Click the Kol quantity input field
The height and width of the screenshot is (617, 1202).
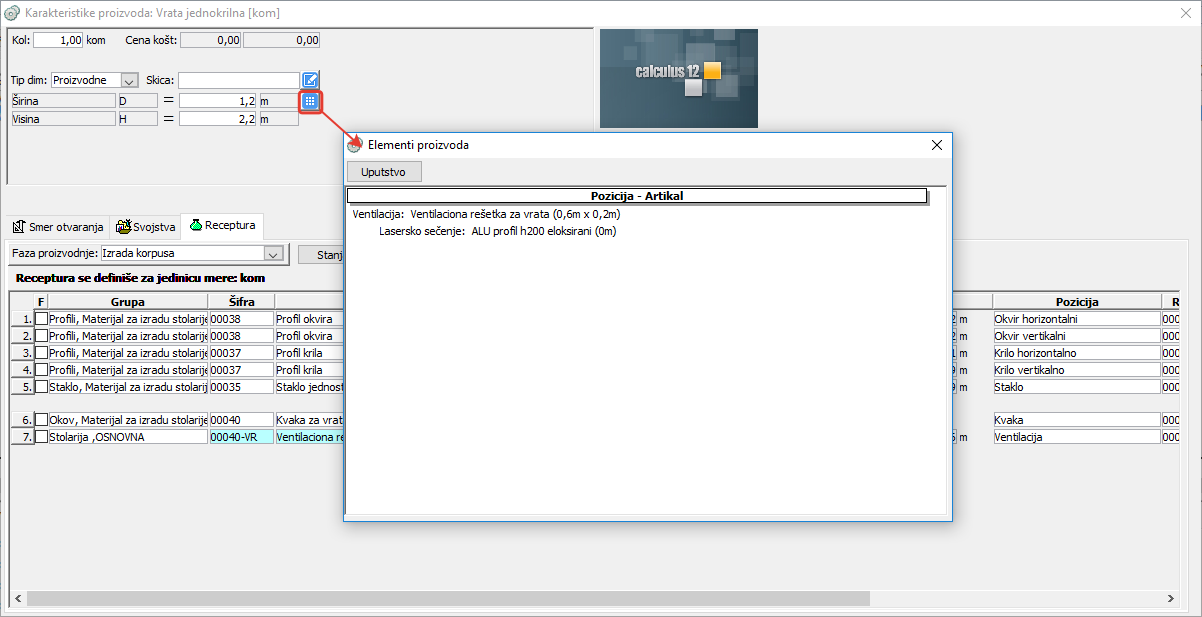point(58,40)
